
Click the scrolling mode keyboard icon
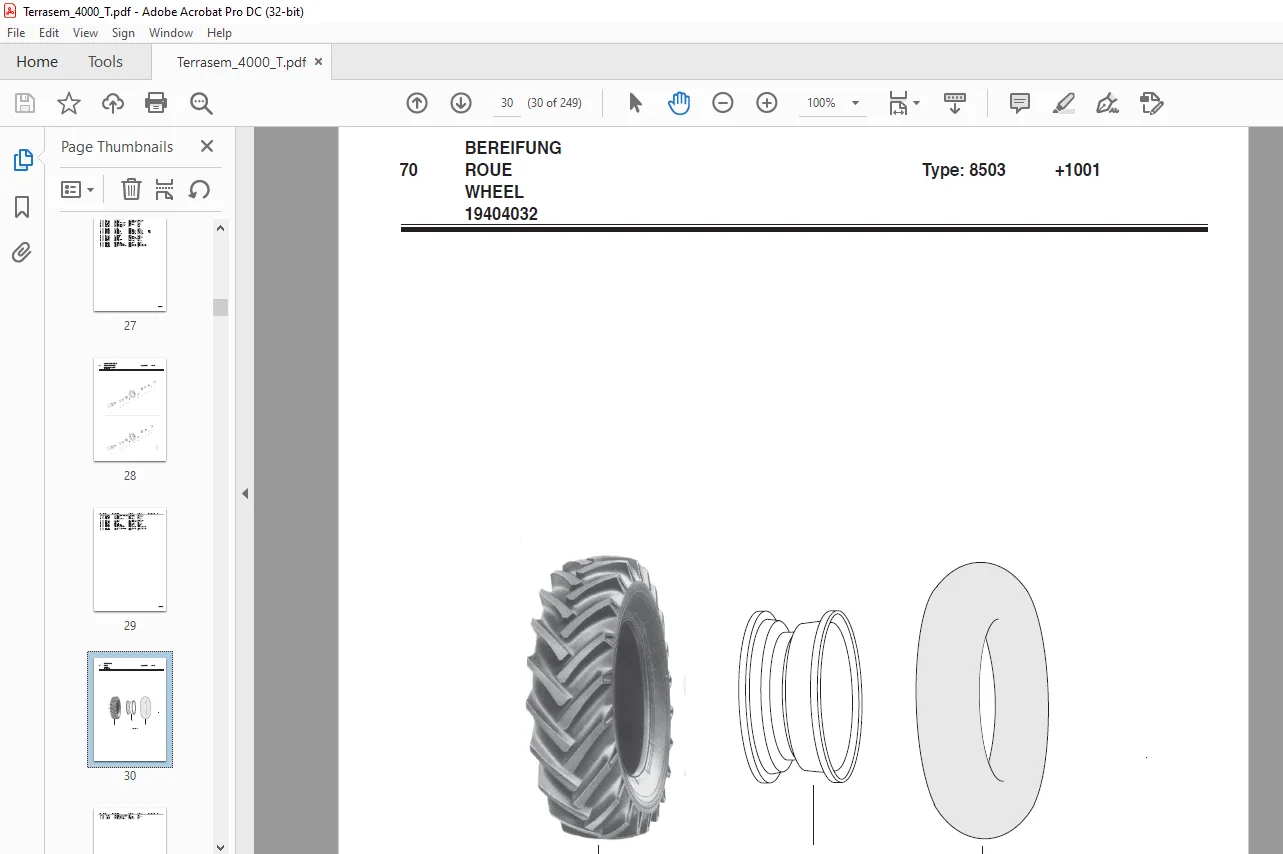(x=955, y=103)
